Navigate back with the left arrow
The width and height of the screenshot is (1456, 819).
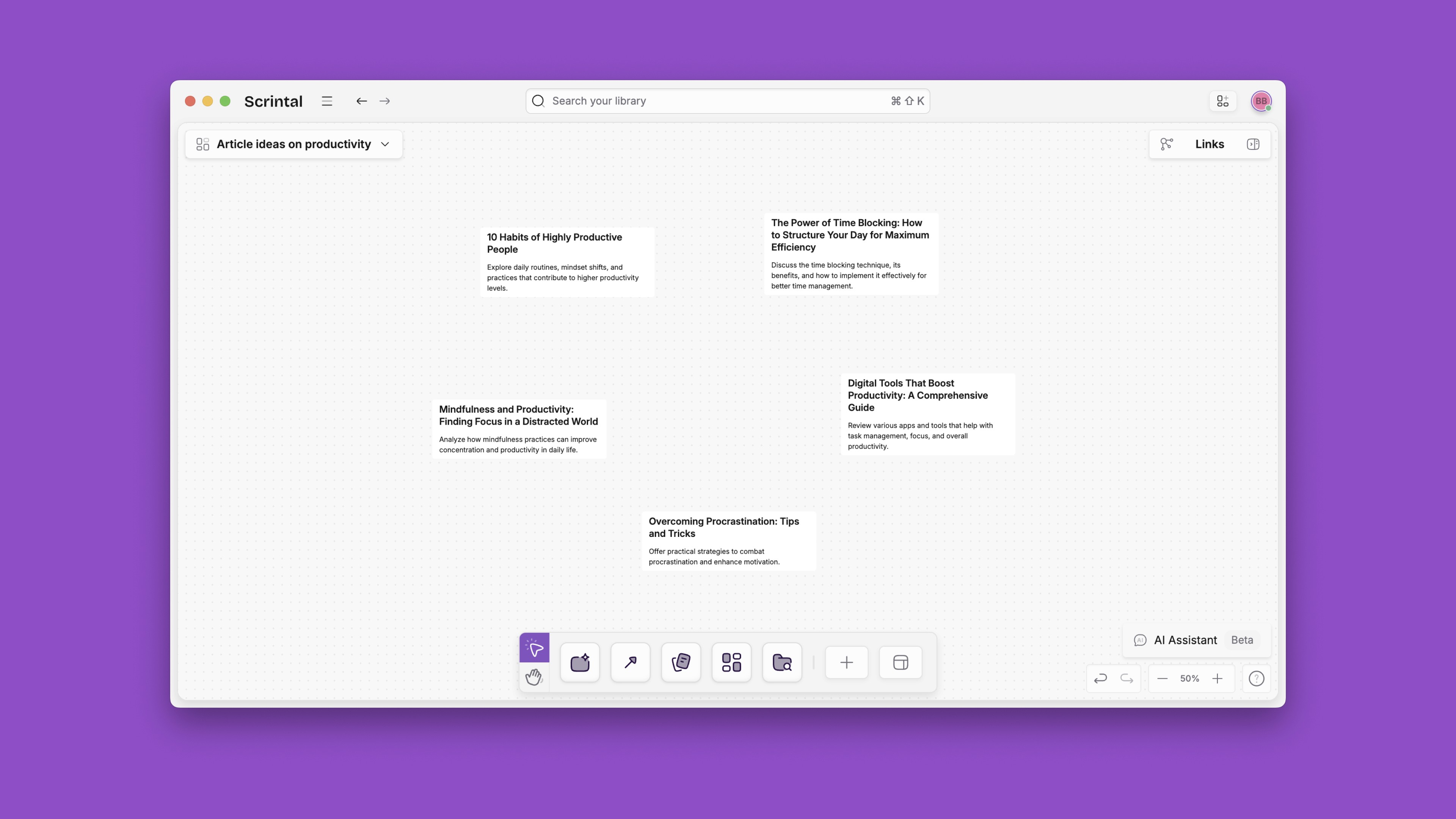(361, 101)
